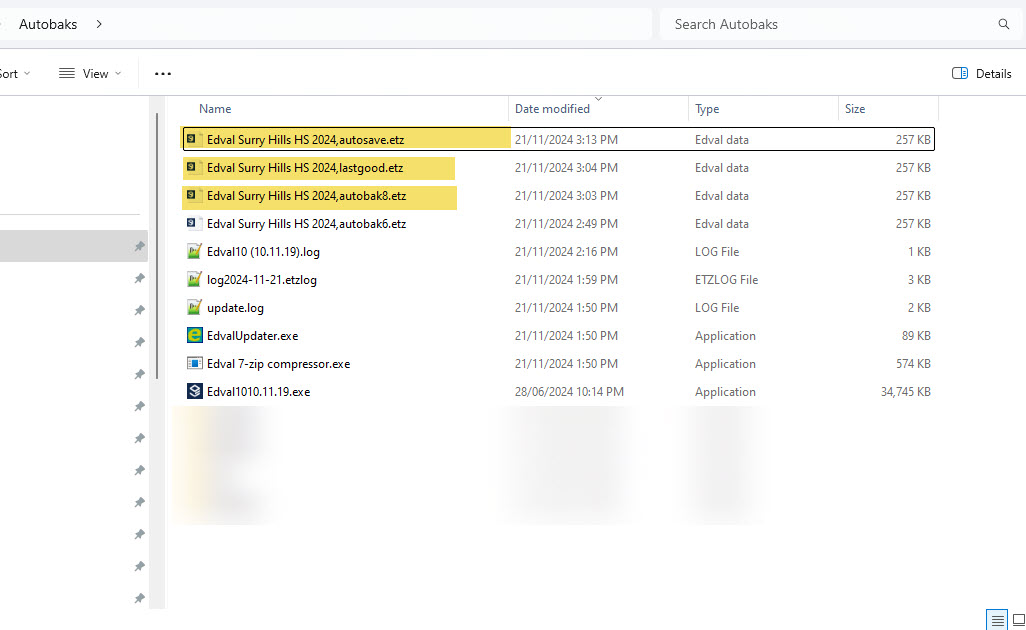Viewport: 1026px width, 630px height.
Task: Switch to details list view layout
Action: 997,620
